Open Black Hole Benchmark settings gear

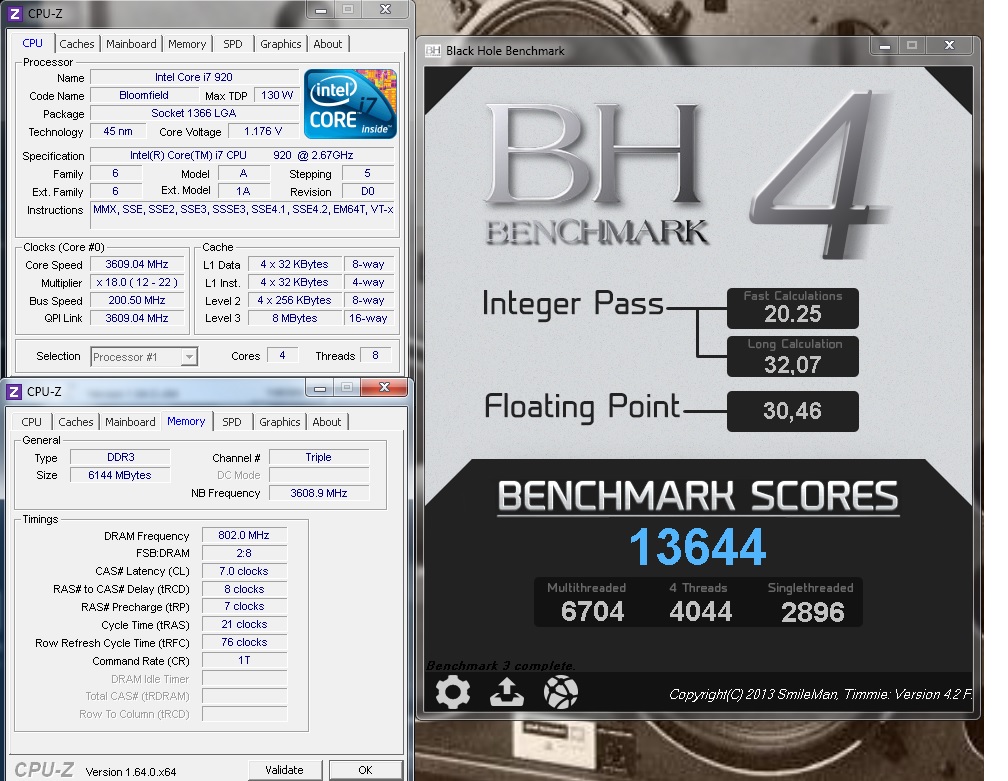coord(453,692)
